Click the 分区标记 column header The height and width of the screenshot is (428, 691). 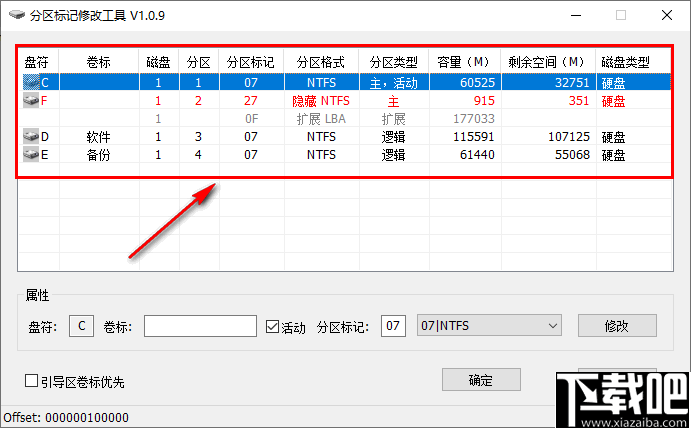tap(251, 62)
